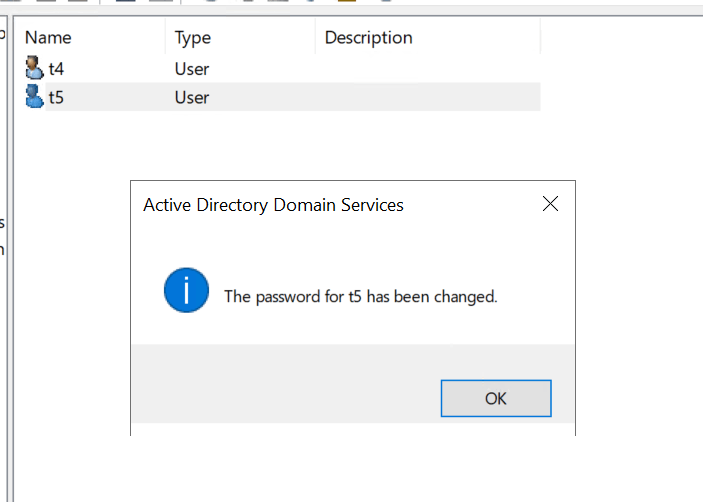The height and width of the screenshot is (502, 703).
Task: Click OK in the password changed dialog
Action: (496, 398)
